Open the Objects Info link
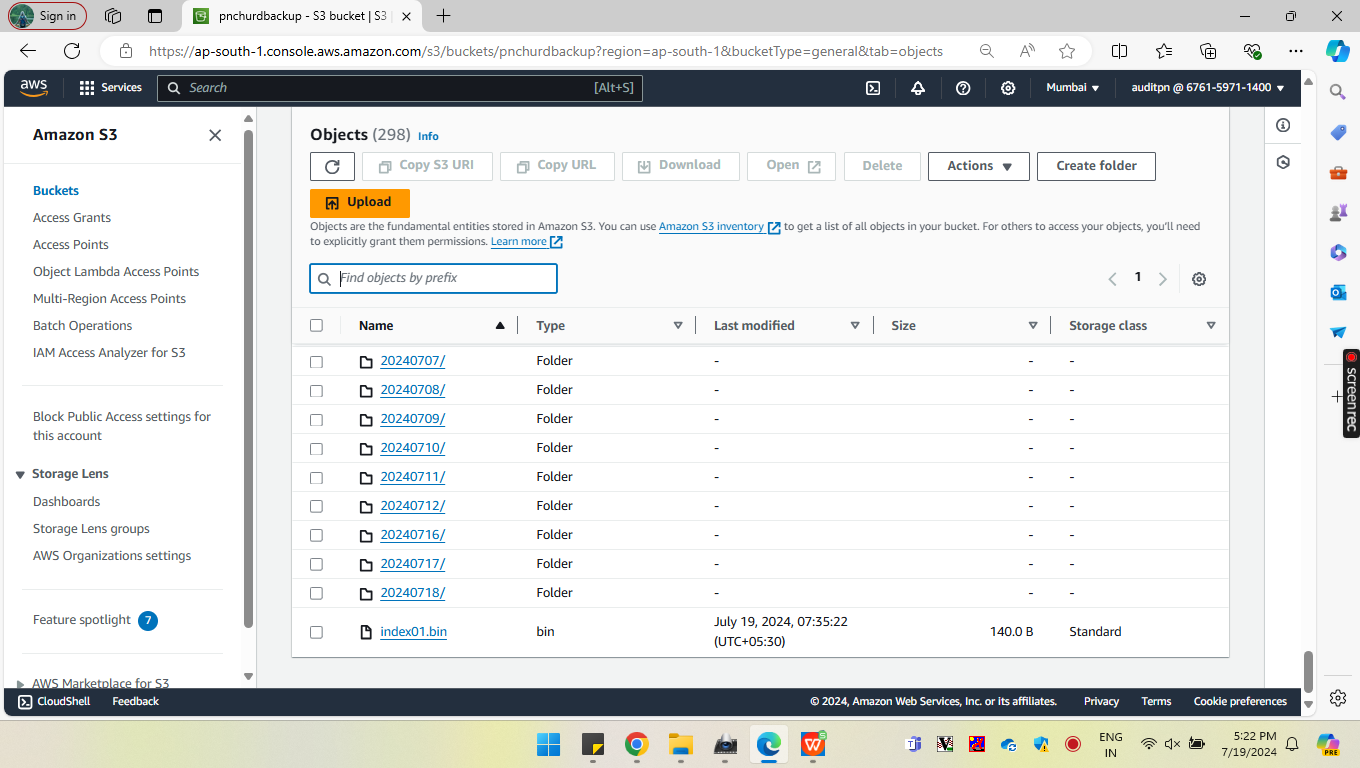Viewport: 1360px width, 768px height. coord(428,136)
